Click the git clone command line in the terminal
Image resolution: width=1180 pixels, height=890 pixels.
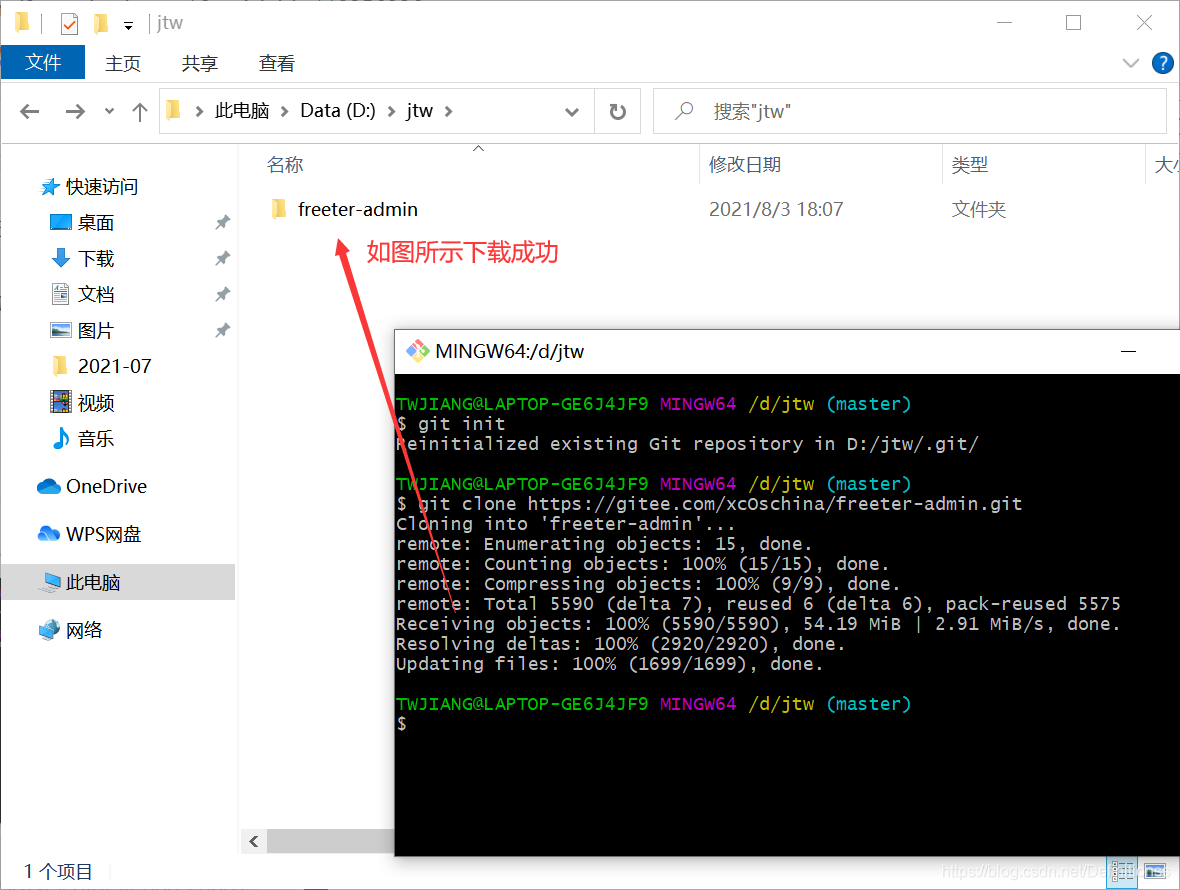point(709,504)
